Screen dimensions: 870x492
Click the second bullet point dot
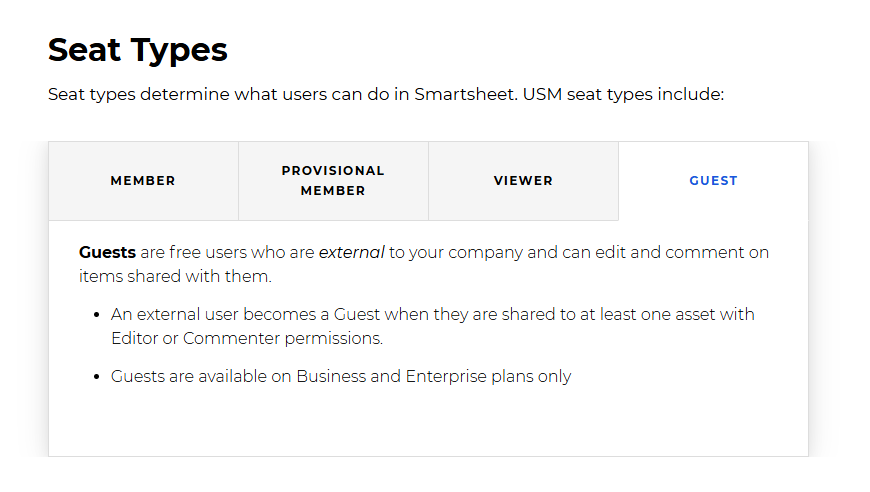coord(97,378)
